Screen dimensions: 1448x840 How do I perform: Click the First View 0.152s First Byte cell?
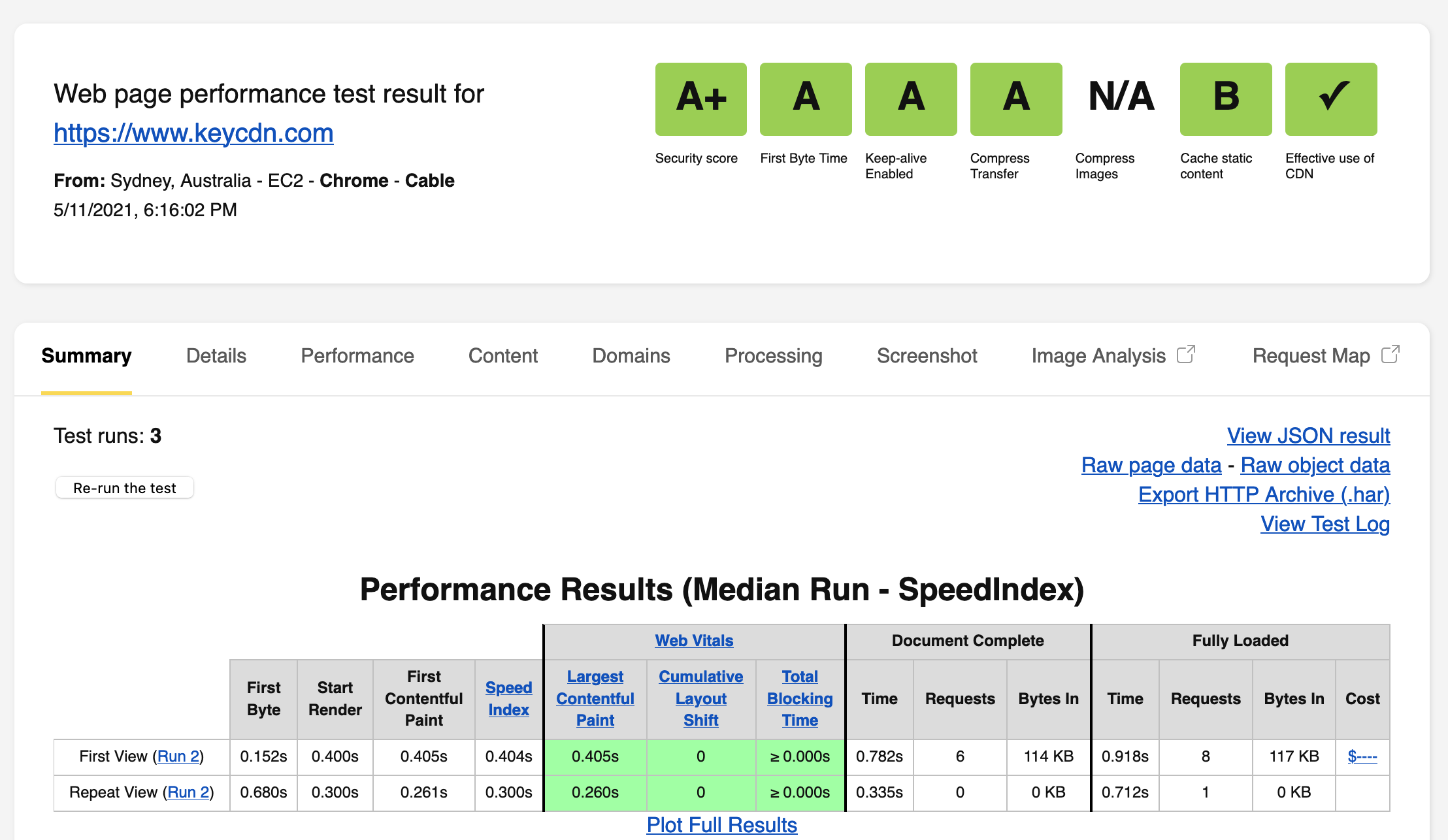tap(263, 756)
